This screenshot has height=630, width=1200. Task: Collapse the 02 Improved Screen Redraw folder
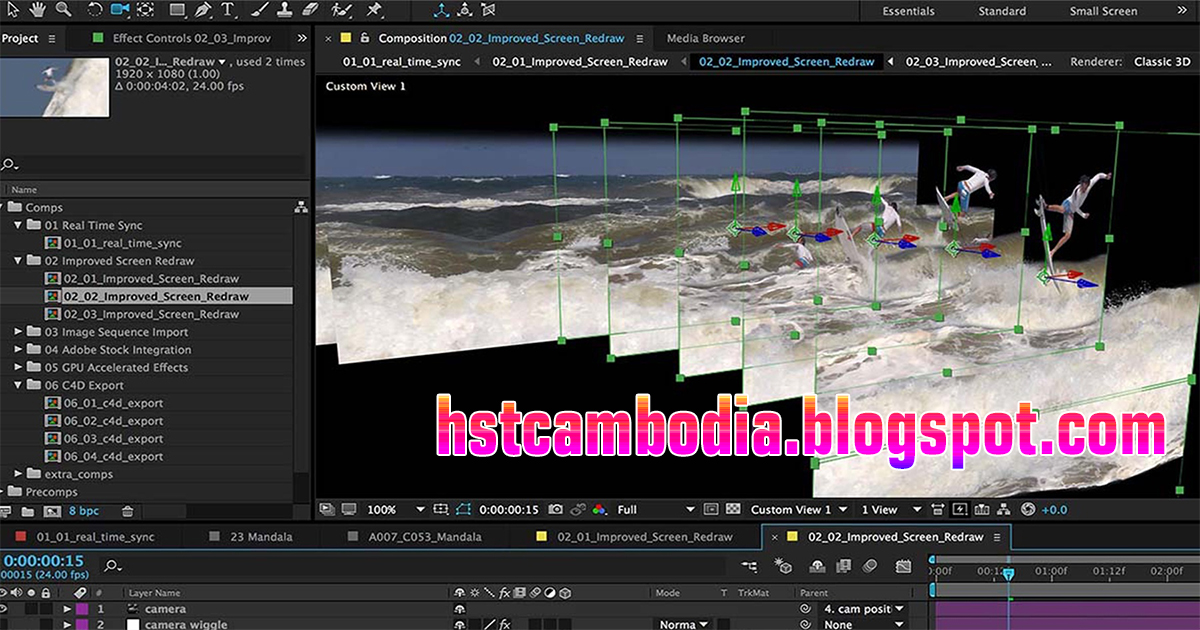19,261
